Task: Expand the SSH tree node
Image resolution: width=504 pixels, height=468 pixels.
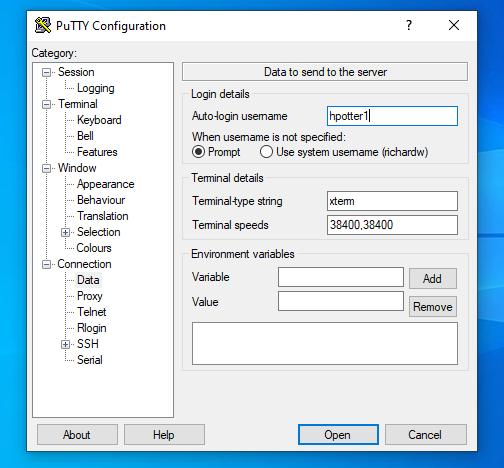Action: [x=65, y=344]
